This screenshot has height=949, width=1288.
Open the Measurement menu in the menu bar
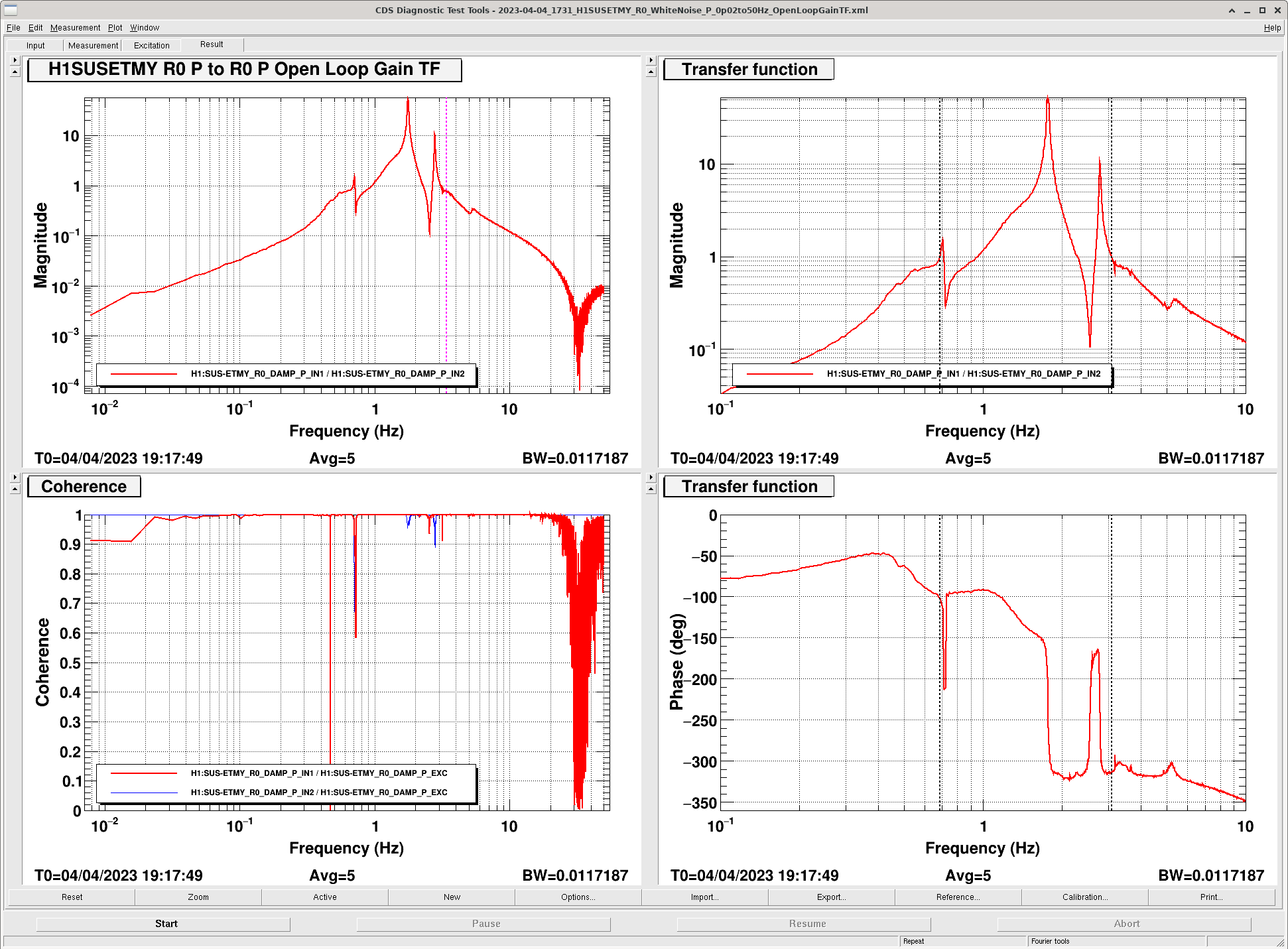pyautogui.click(x=75, y=28)
